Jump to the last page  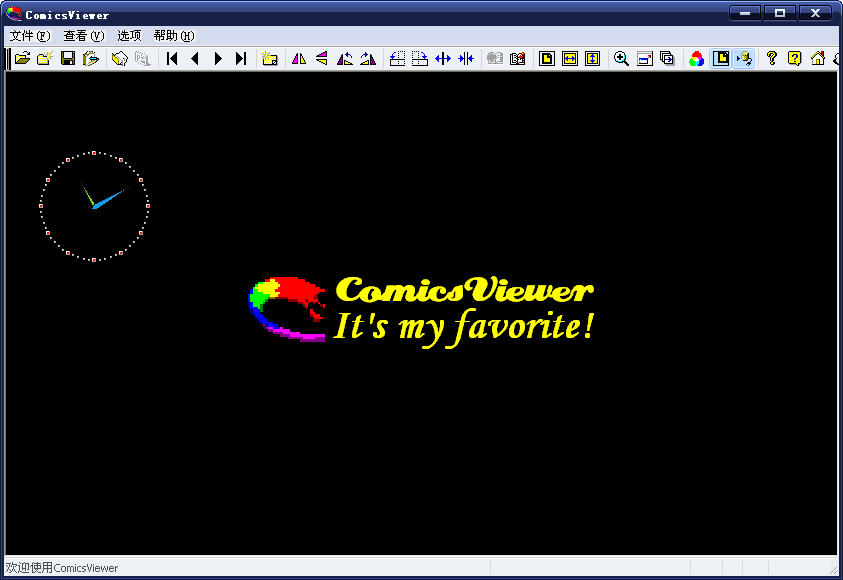(241, 58)
